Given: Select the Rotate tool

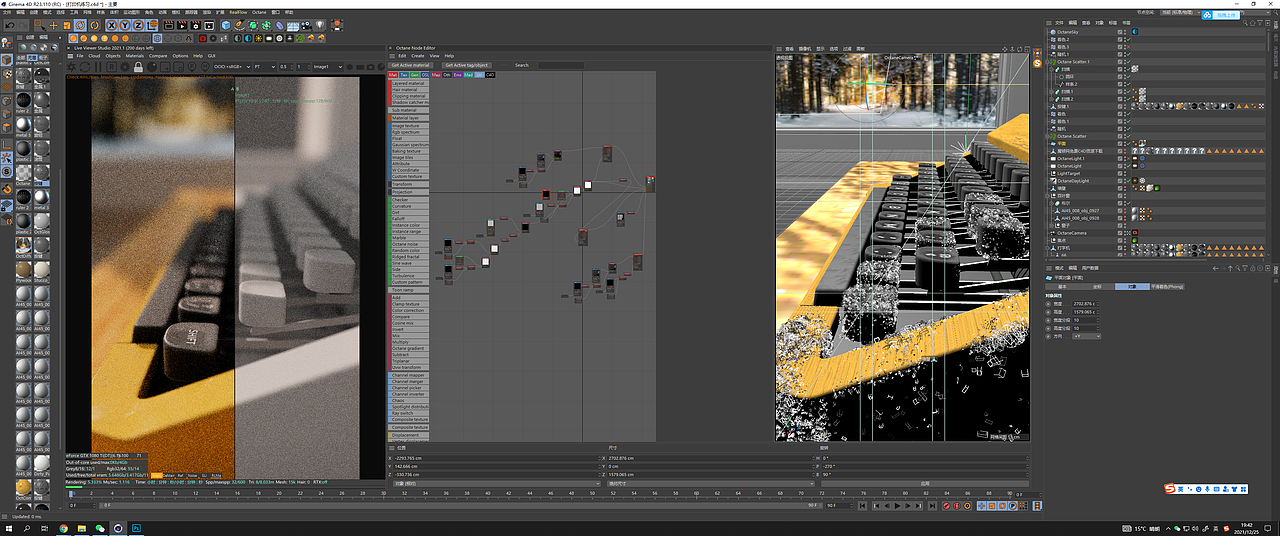Looking at the screenshot, I should coord(80,25).
